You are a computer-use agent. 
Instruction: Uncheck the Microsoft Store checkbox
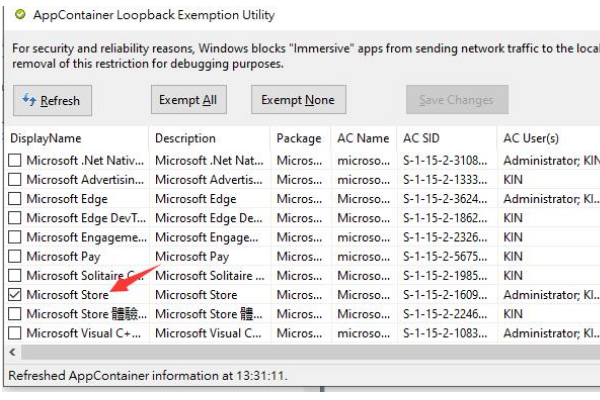click(15, 294)
